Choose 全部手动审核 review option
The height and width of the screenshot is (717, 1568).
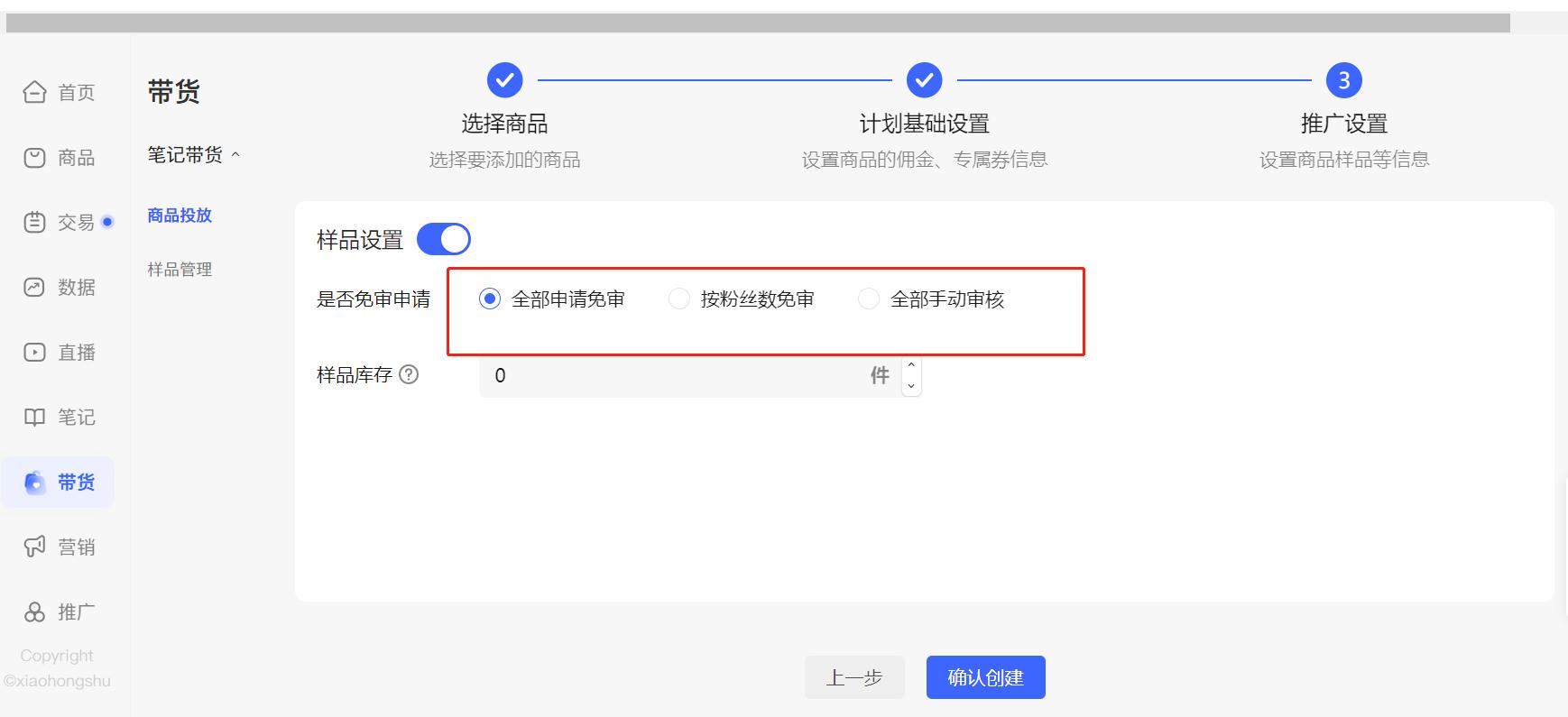coord(869,298)
